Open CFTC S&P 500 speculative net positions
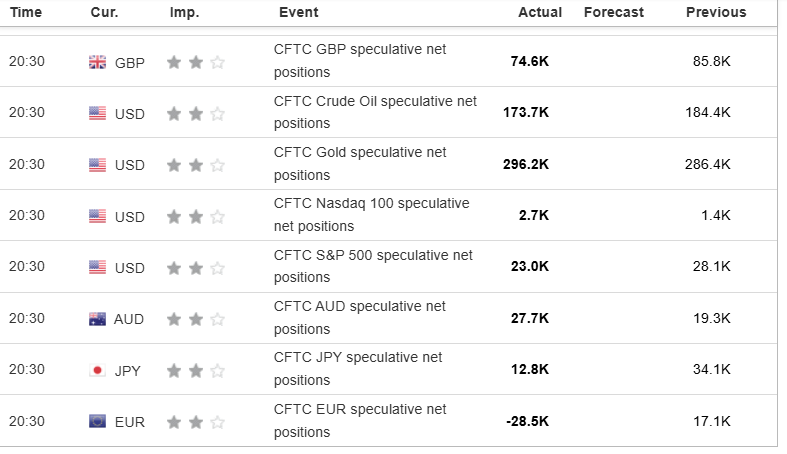 pos(373,267)
